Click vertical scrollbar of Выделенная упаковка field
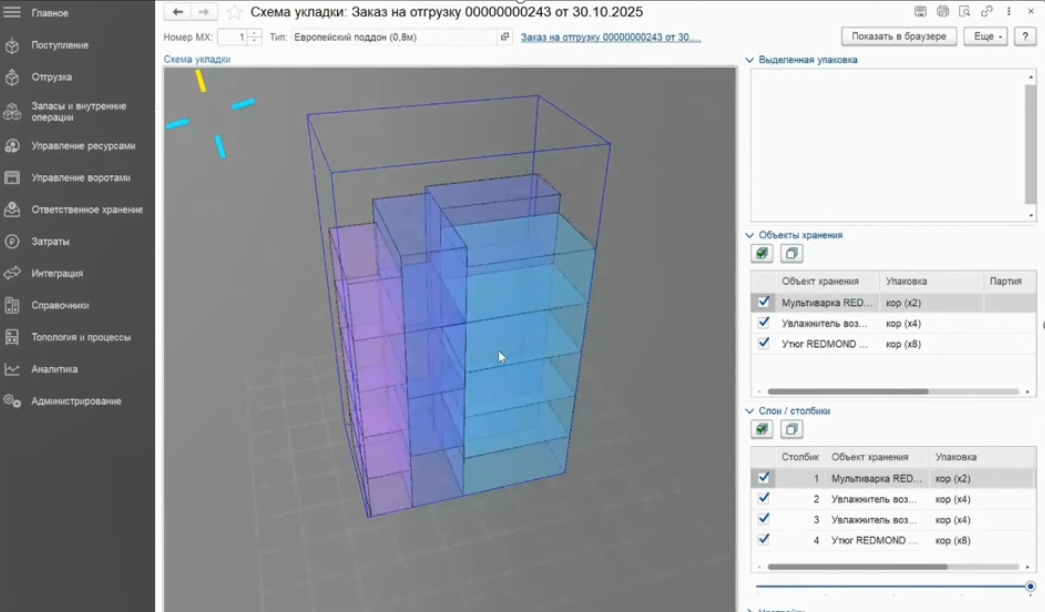Viewport: 1045px width, 612px height. pyautogui.click(x=1030, y=144)
